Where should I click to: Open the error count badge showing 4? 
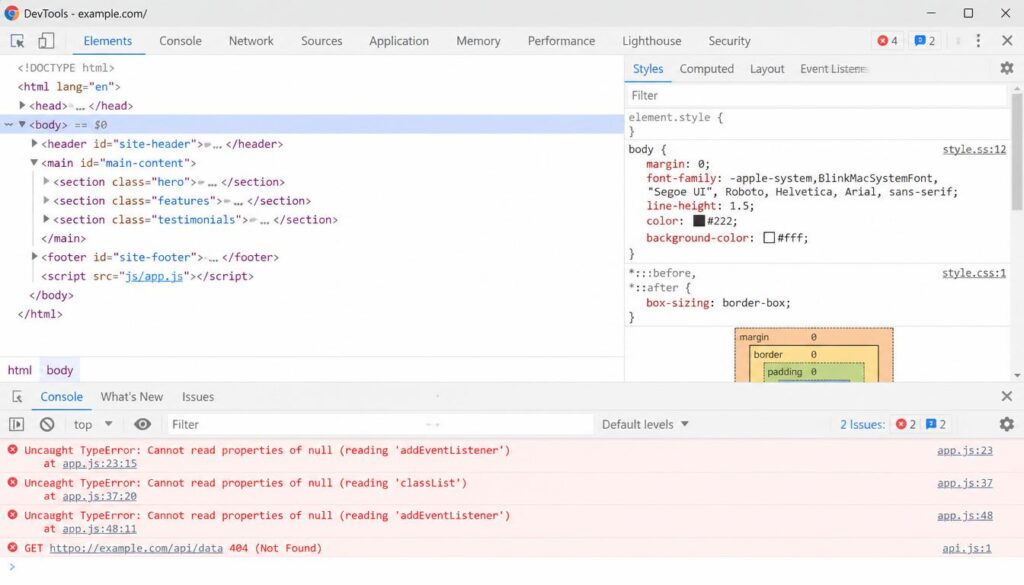coord(888,41)
